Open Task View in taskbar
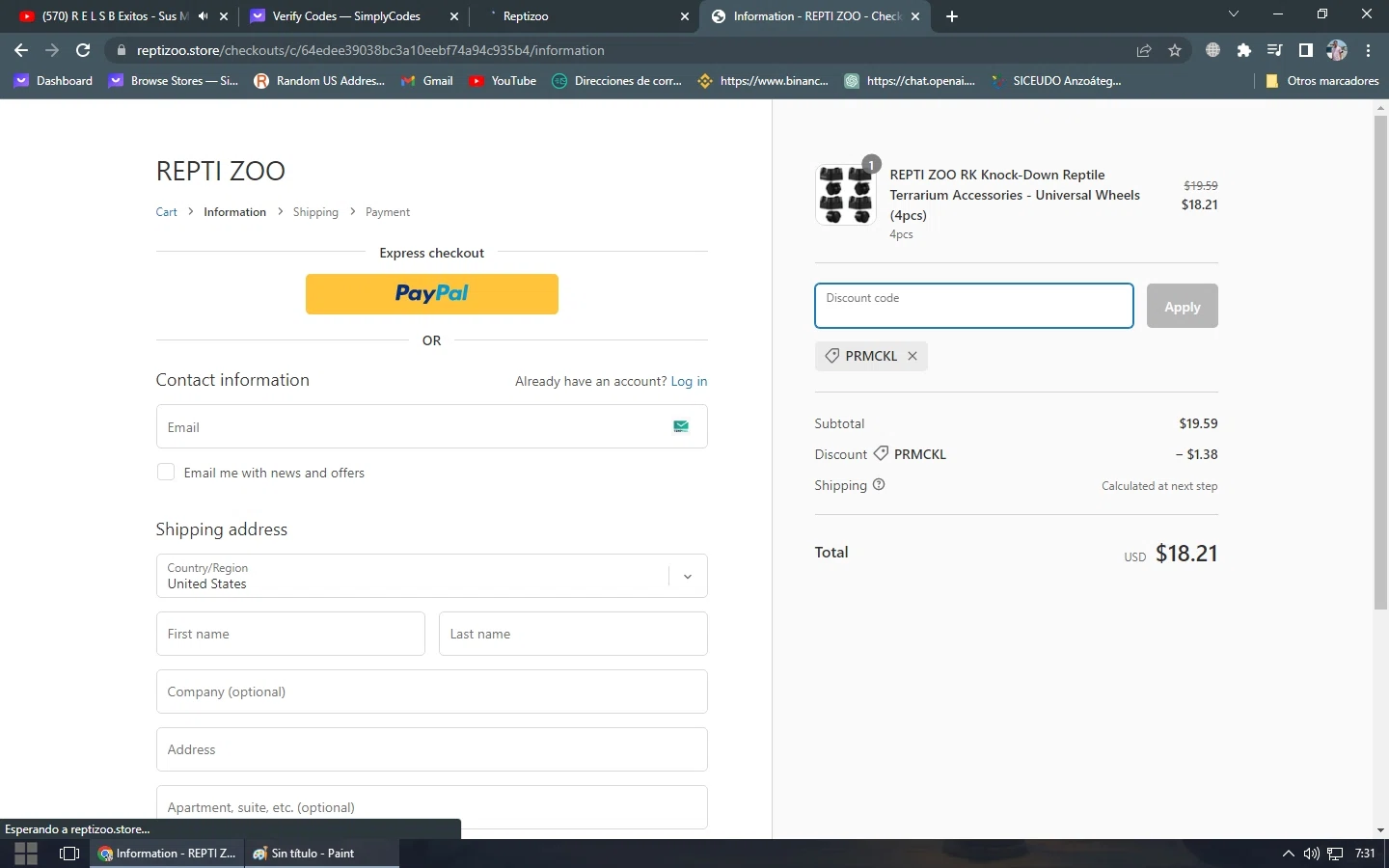Viewport: 1389px width, 868px height. [x=69, y=854]
